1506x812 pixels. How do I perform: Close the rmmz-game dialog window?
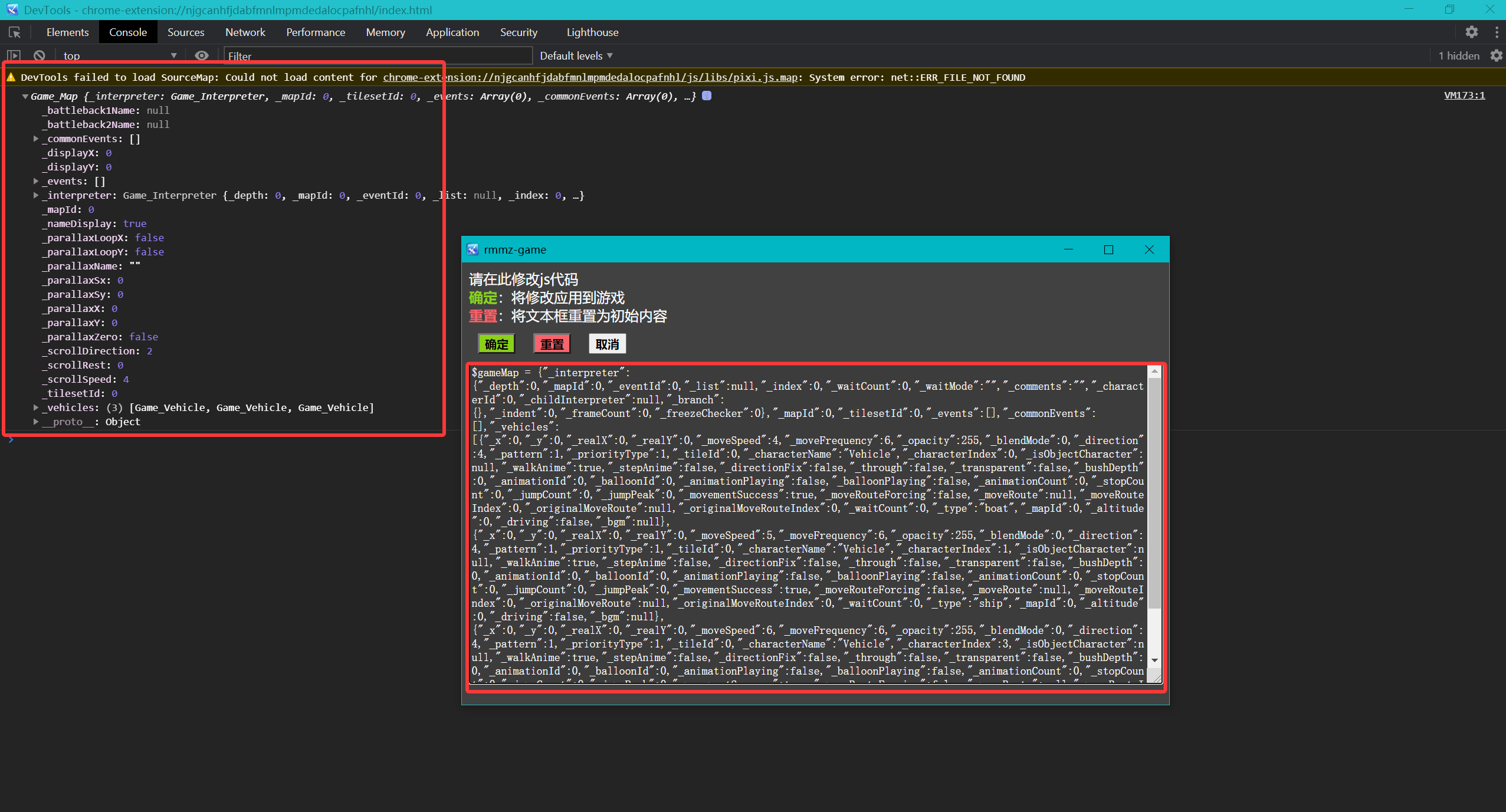pos(1149,249)
